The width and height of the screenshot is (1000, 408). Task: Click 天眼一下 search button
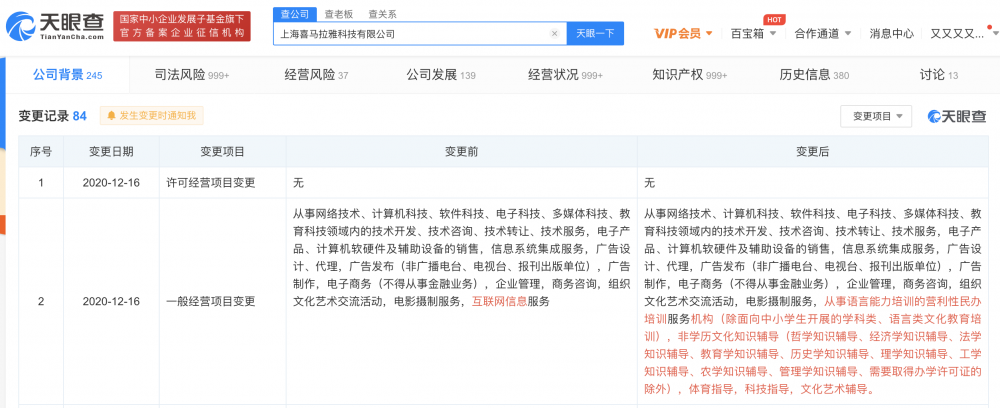click(595, 34)
